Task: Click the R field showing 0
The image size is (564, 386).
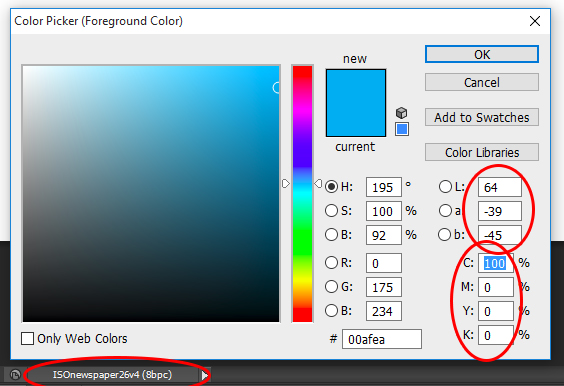Action: pyautogui.click(x=383, y=263)
